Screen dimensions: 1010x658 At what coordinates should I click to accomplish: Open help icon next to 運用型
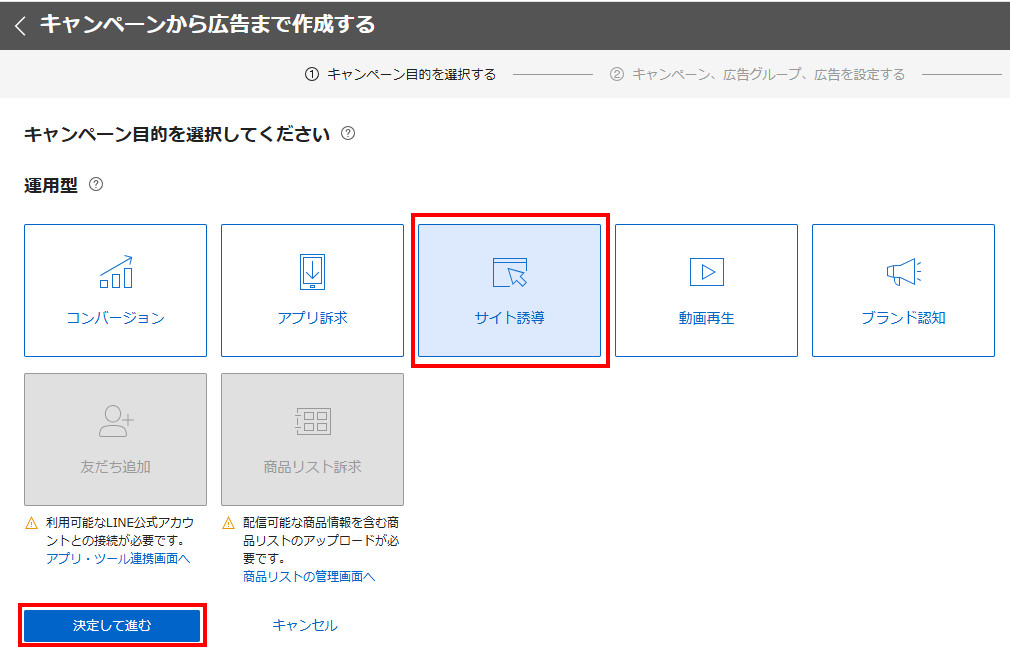(96, 185)
